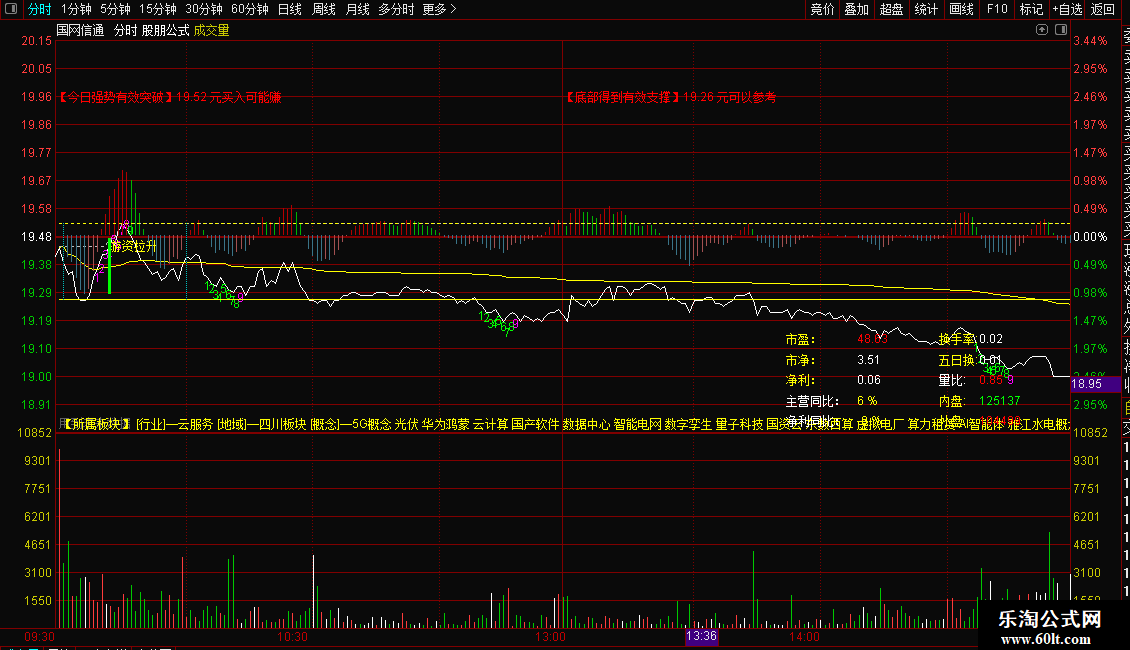
Task: Switch to the 日线 daily chart tab
Action: coord(290,9)
